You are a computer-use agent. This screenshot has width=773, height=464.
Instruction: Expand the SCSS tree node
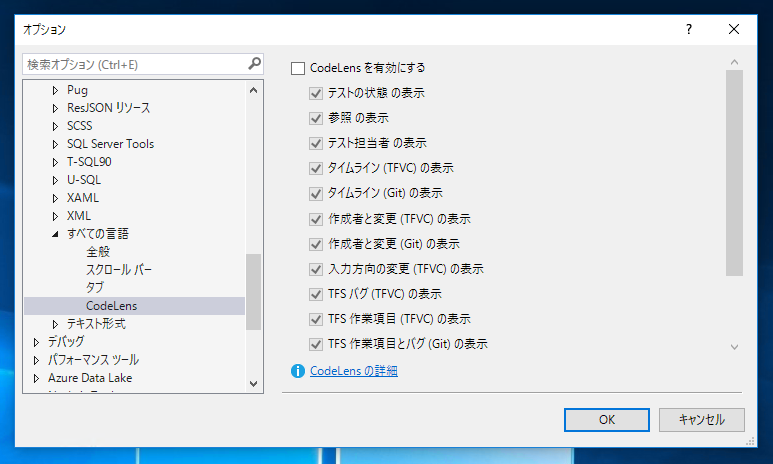55,126
